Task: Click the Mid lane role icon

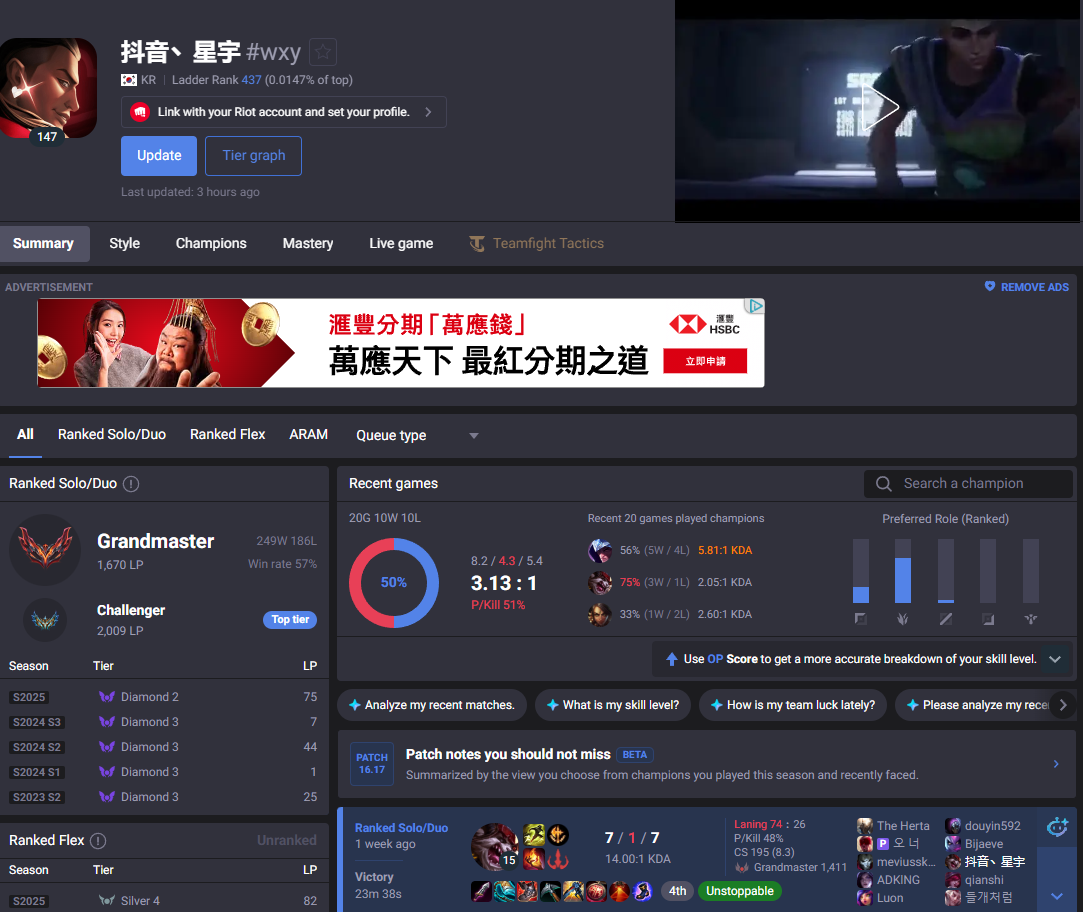Action: coord(946,619)
